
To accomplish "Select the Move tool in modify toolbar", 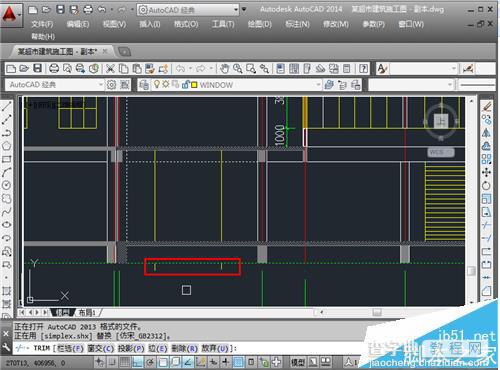I will (486, 172).
